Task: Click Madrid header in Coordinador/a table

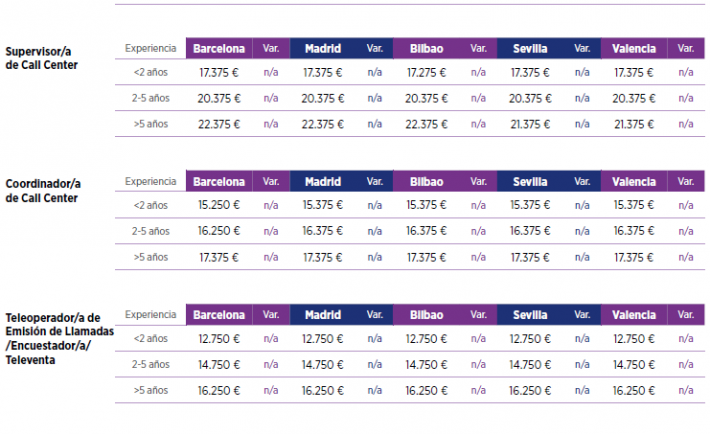Action: [323, 182]
